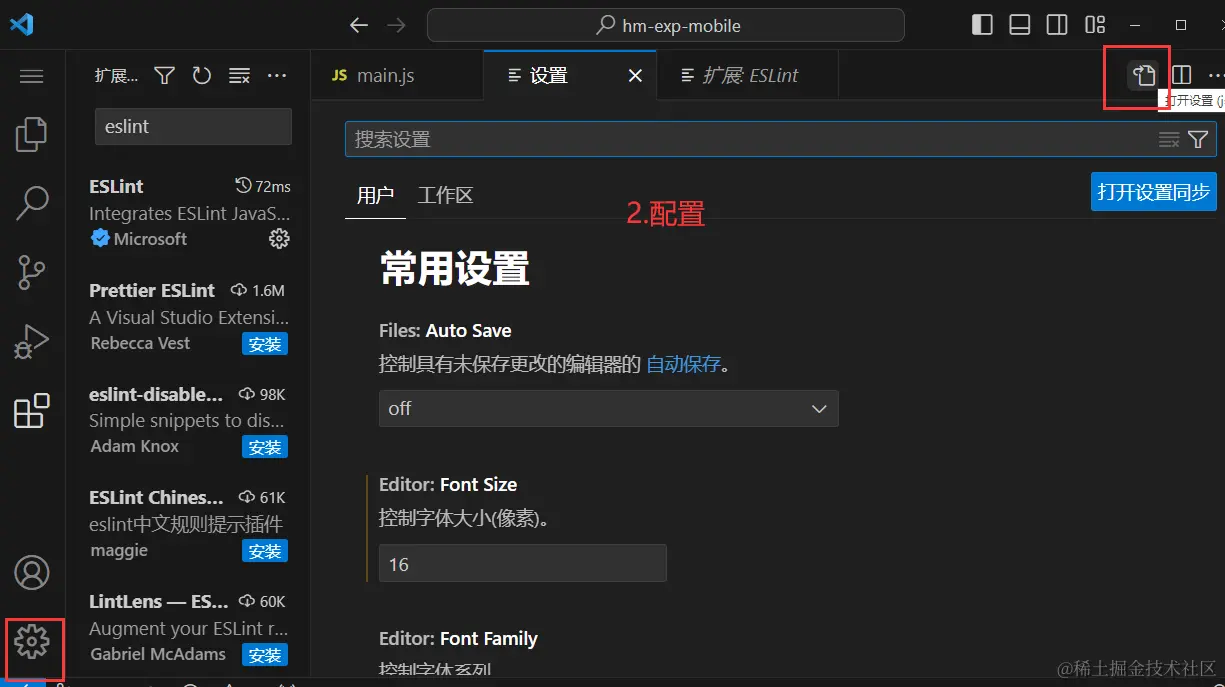Image resolution: width=1225 pixels, height=687 pixels.
Task: Open command center hm-exp-mobile
Action: coord(666,25)
